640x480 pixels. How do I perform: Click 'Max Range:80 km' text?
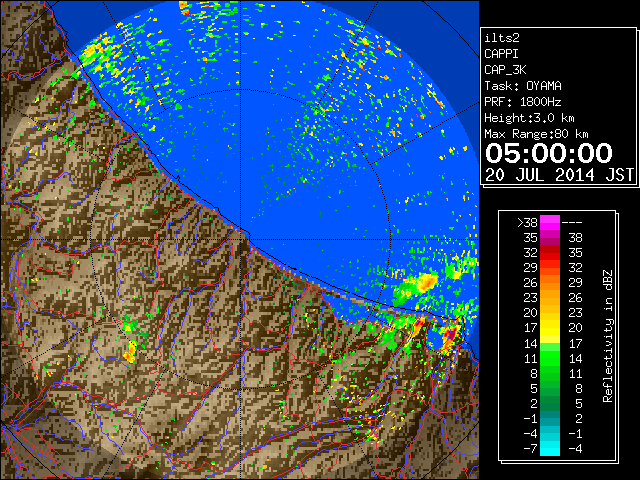coord(536,134)
